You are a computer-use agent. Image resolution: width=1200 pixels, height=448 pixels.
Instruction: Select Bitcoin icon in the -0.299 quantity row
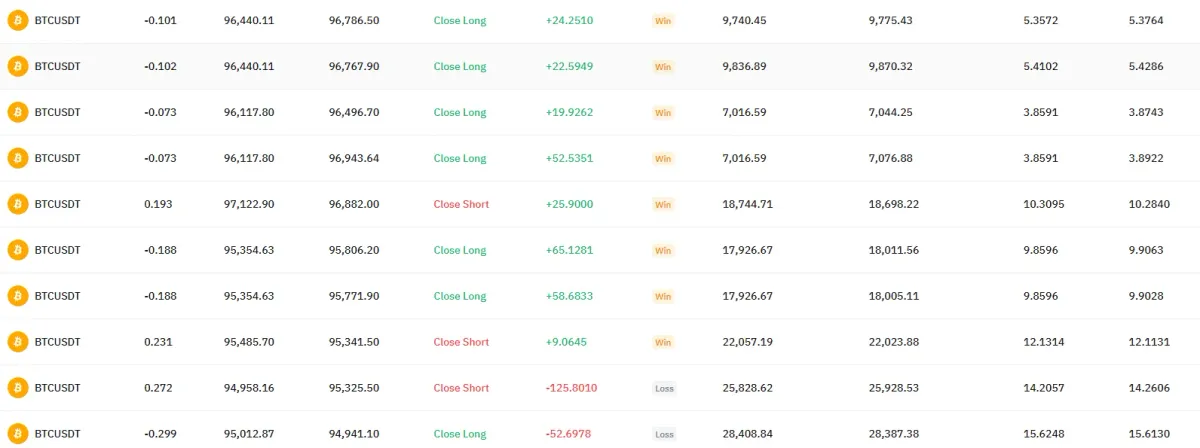17,434
